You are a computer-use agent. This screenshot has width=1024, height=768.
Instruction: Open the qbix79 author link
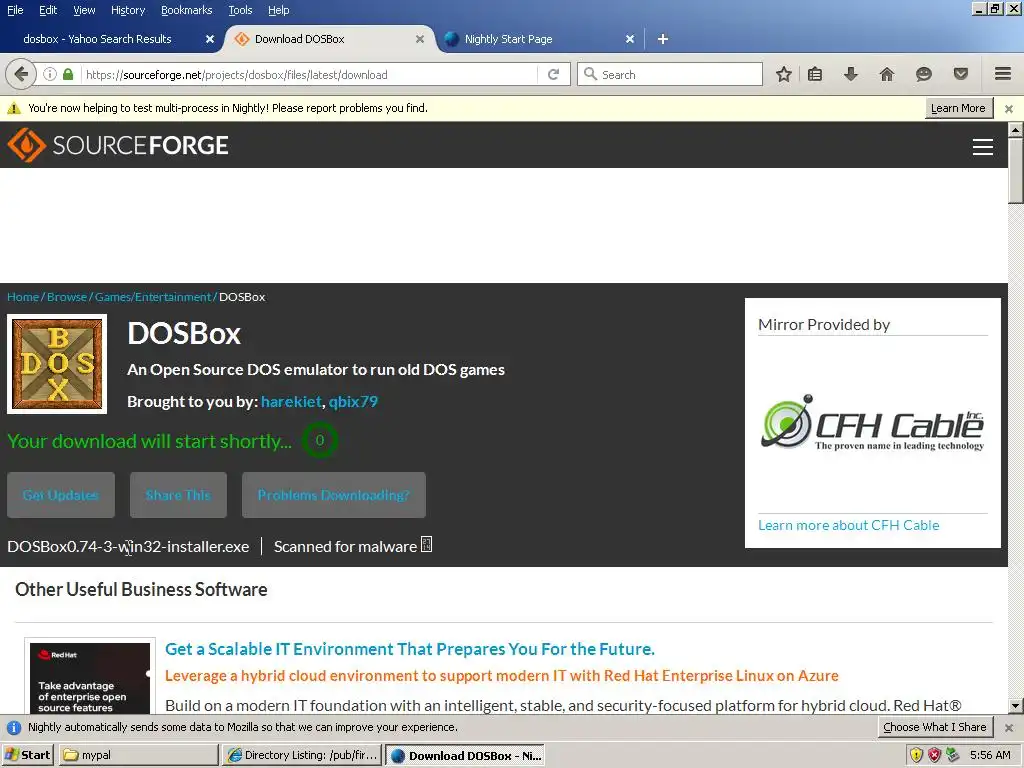click(x=353, y=402)
